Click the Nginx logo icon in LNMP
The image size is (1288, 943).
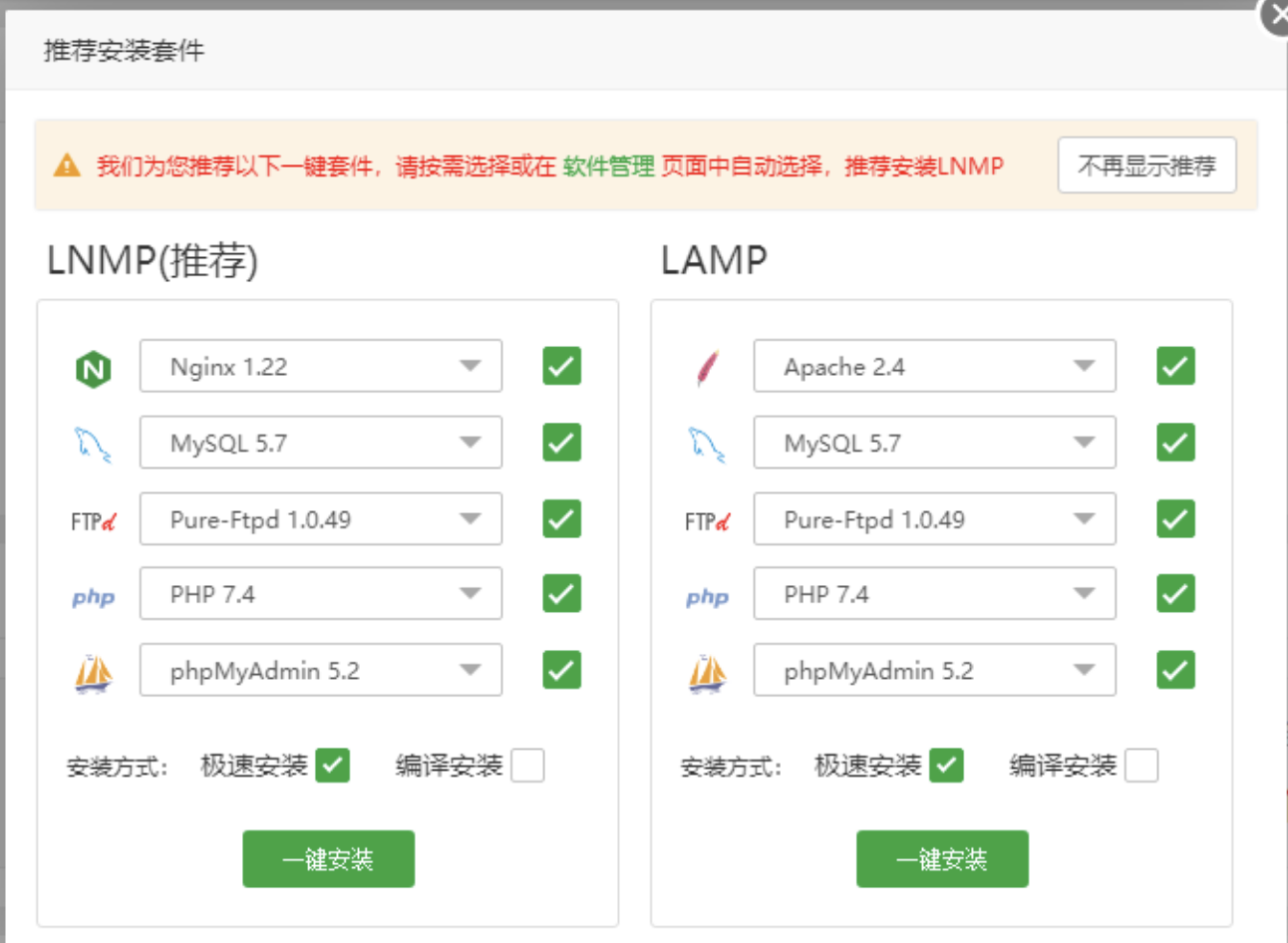pos(93,369)
